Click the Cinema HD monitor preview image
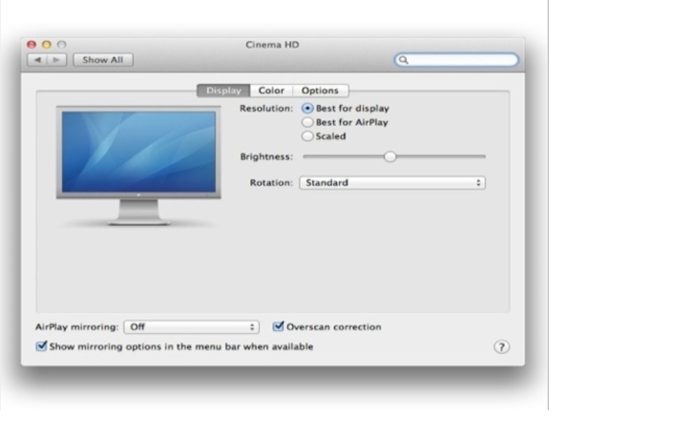This screenshot has width=700, height=438. tap(138, 166)
